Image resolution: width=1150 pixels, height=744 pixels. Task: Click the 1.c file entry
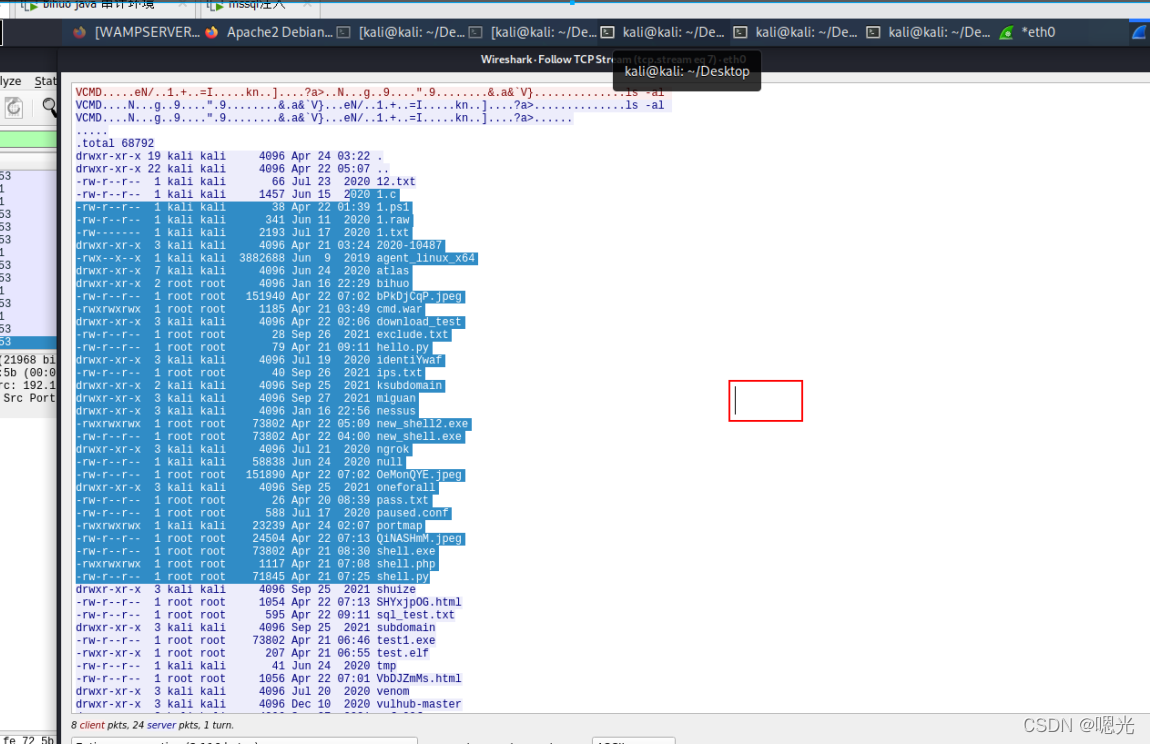coord(387,194)
